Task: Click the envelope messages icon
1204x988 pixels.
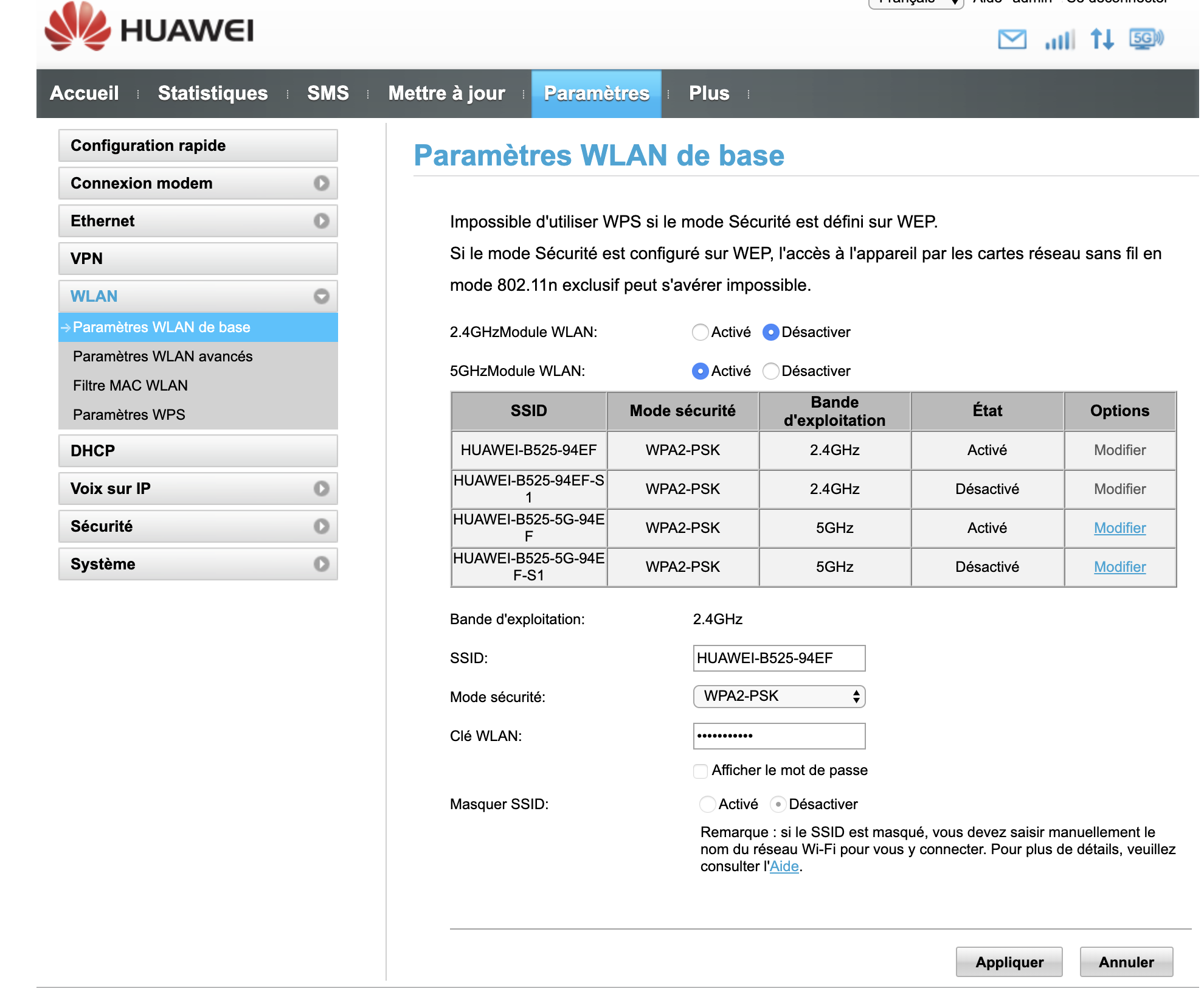Action: pos(1012,40)
